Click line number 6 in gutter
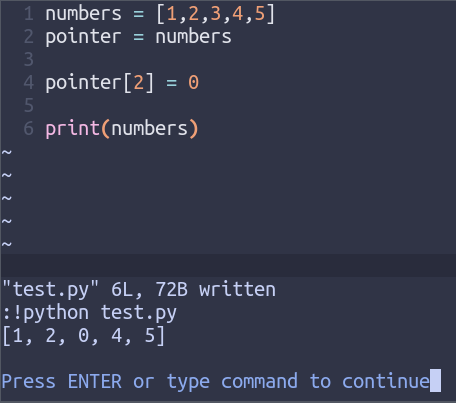This screenshot has width=456, height=403. (x=29, y=128)
